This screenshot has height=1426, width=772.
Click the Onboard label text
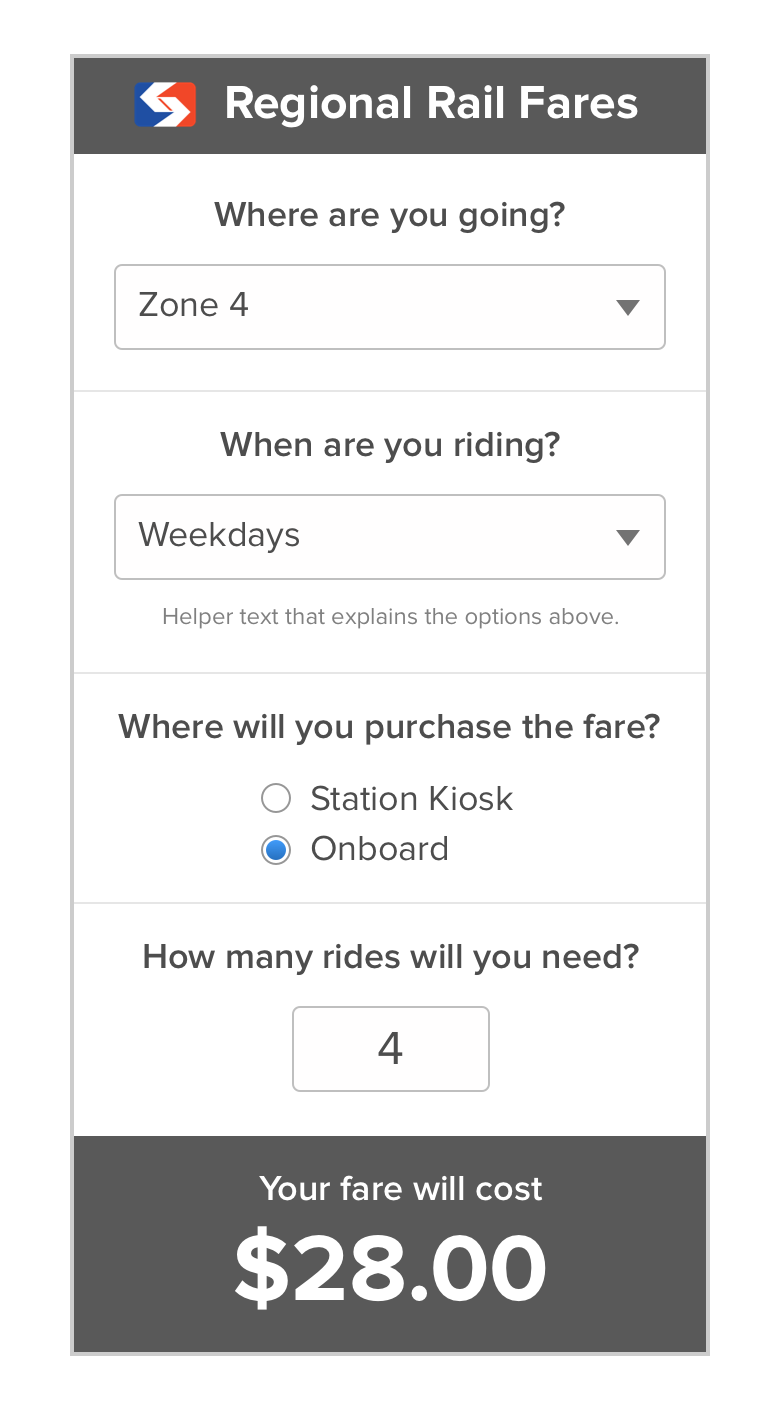[x=379, y=850]
